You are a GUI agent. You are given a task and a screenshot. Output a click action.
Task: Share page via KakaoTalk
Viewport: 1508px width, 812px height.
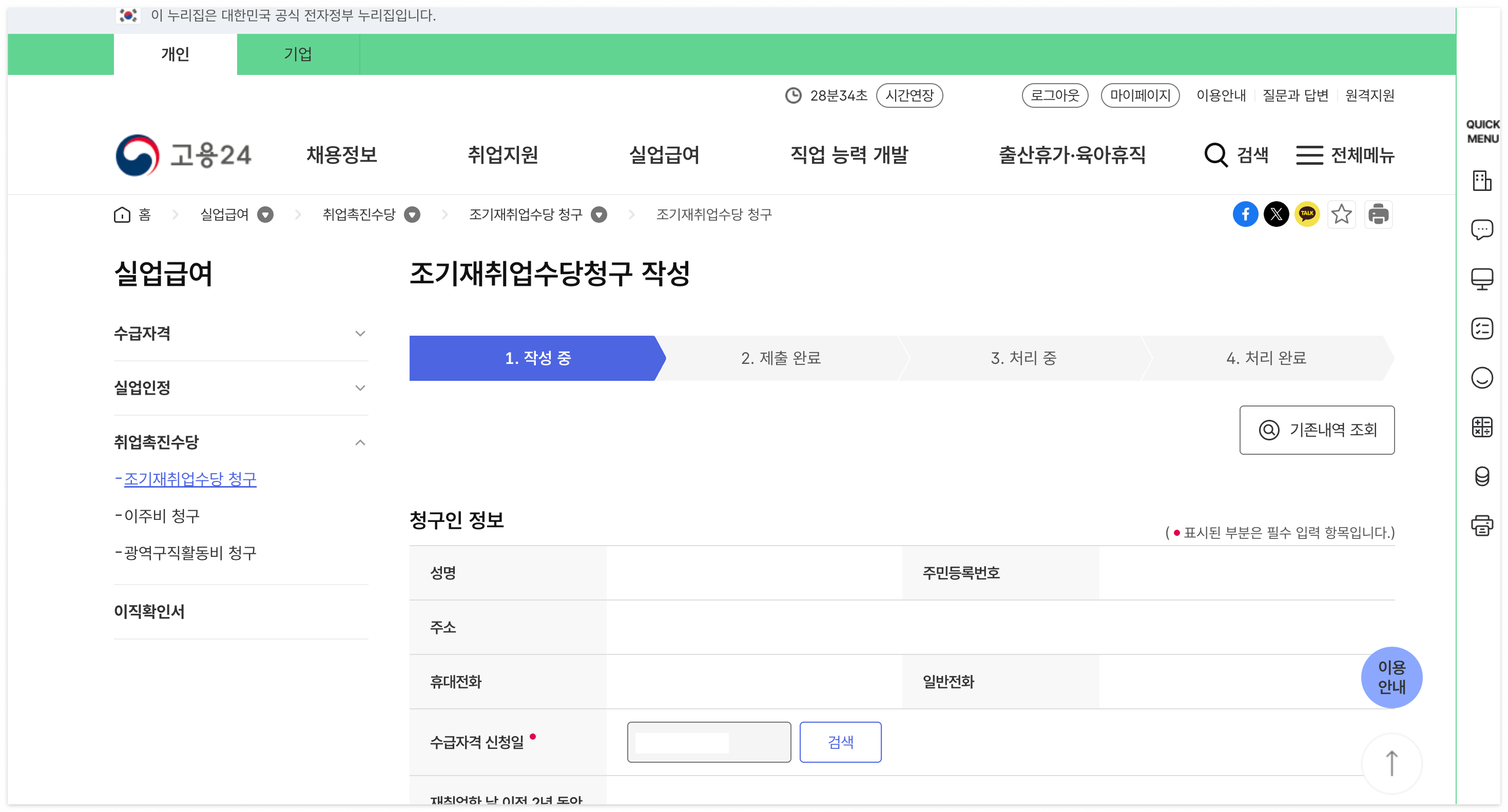1307,214
